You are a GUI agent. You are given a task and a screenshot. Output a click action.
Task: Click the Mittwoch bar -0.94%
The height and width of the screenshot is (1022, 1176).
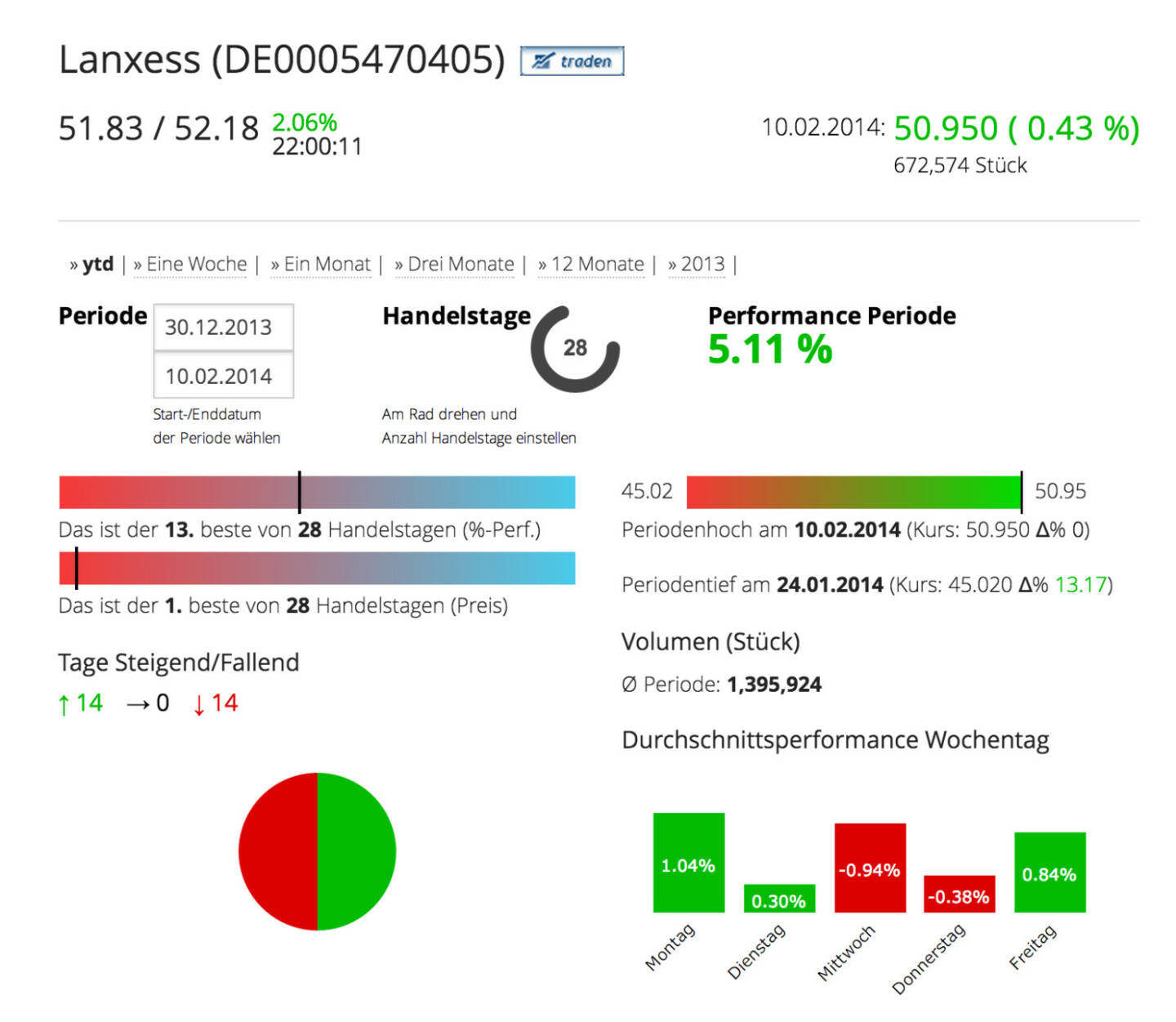click(x=870, y=868)
